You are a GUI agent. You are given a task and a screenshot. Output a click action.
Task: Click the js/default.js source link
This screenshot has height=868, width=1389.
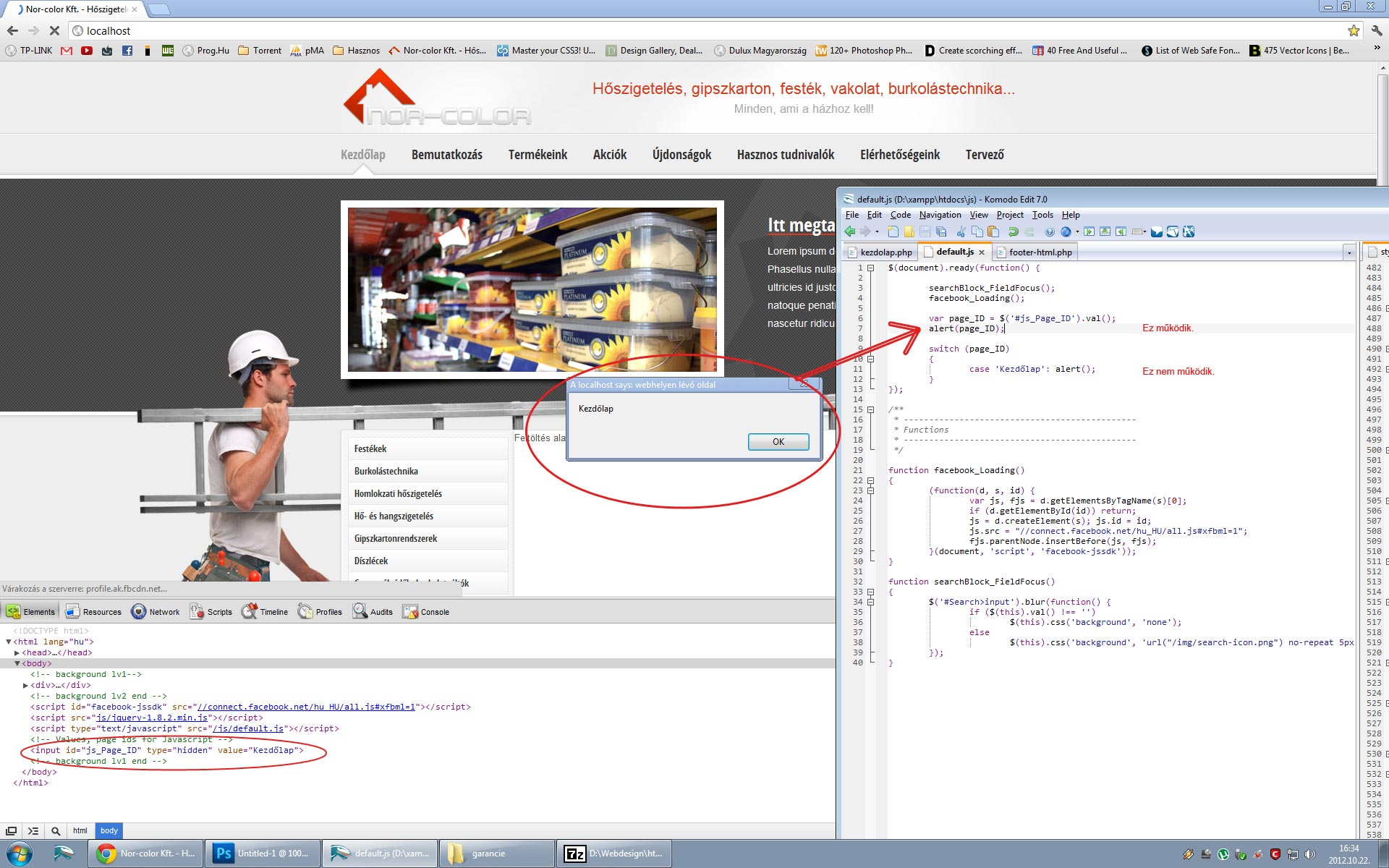247,728
